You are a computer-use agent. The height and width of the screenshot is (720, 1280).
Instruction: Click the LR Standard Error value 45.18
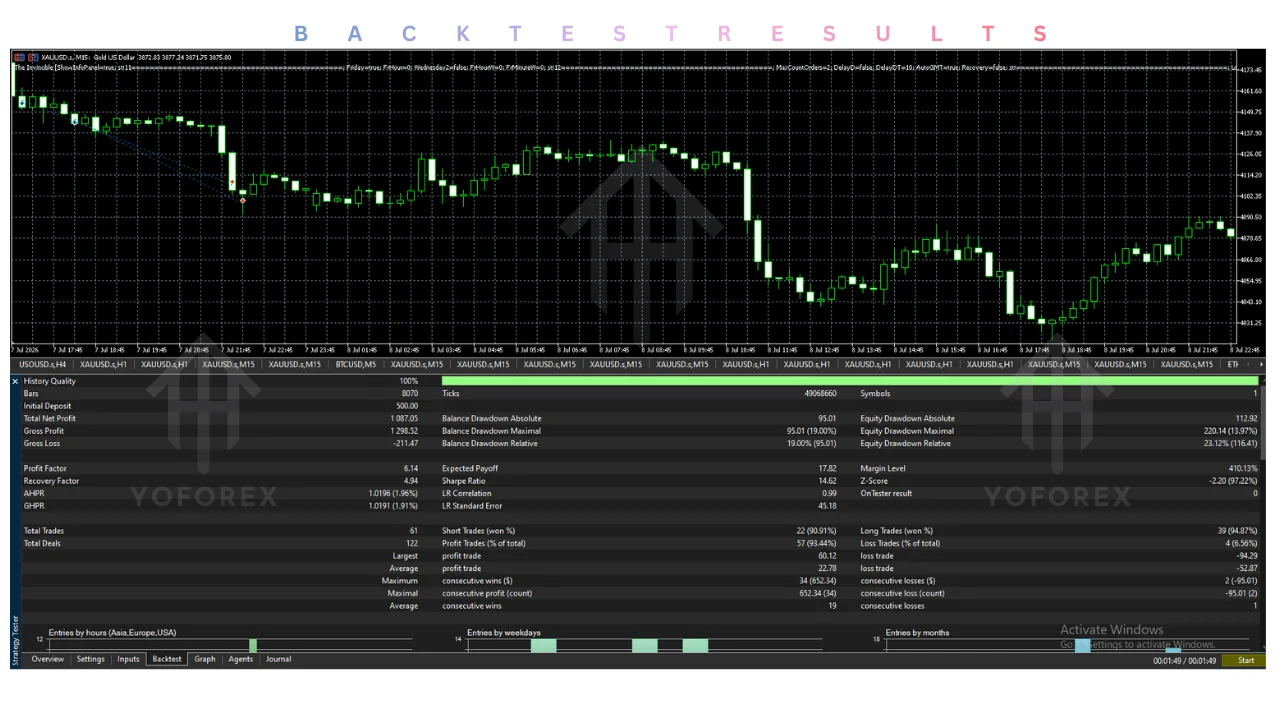pos(827,506)
